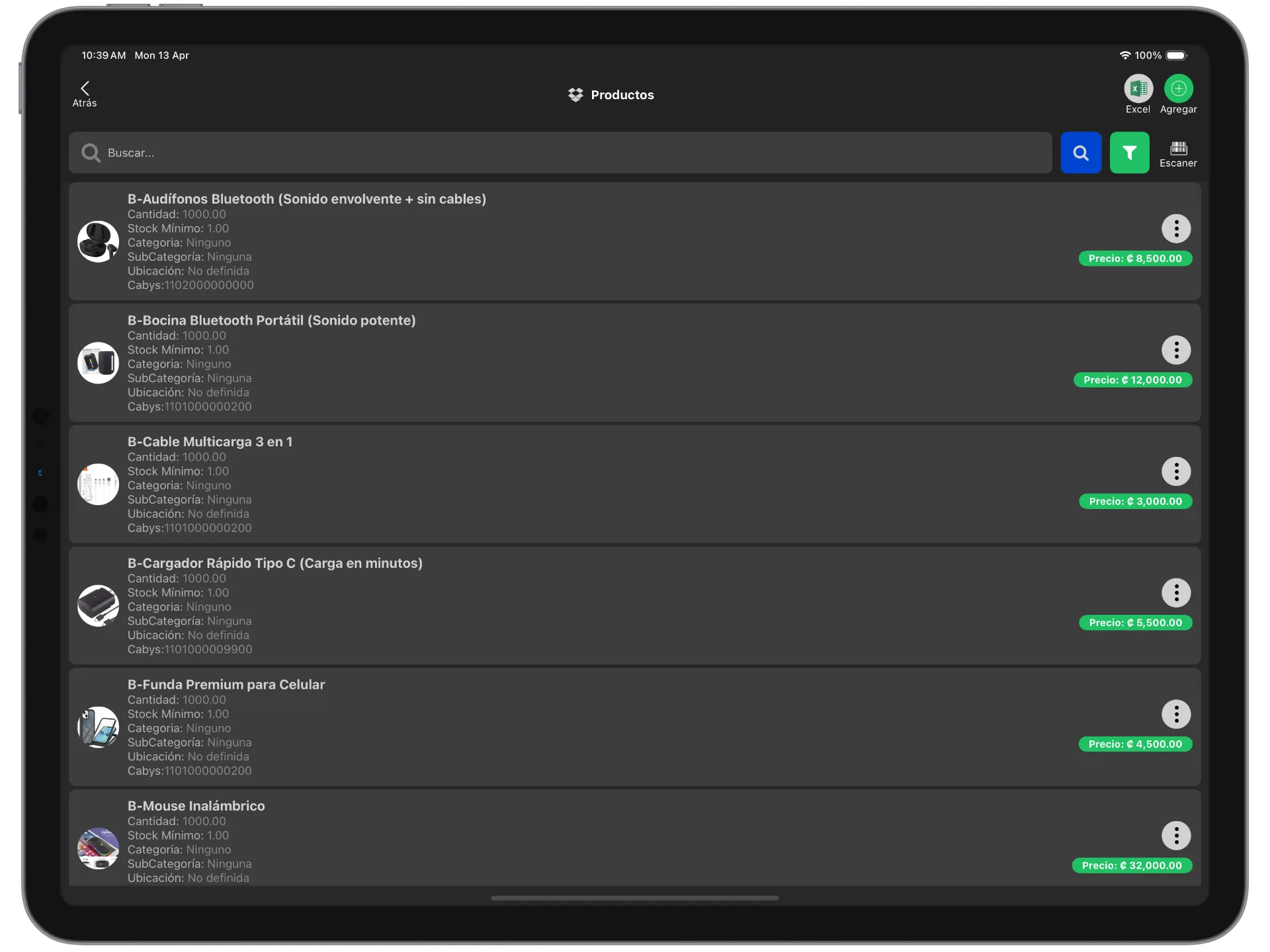This screenshot has height=952, width=1270.
Task: Open options menu for B-Bocina Bluetooth Portátil
Action: click(1177, 350)
